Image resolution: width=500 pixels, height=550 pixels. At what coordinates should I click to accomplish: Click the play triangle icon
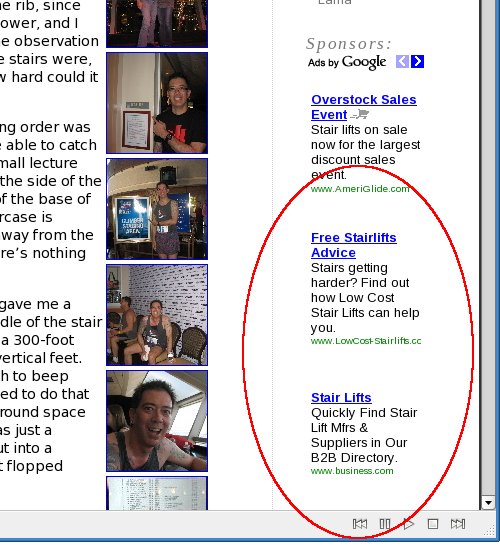click(x=408, y=524)
